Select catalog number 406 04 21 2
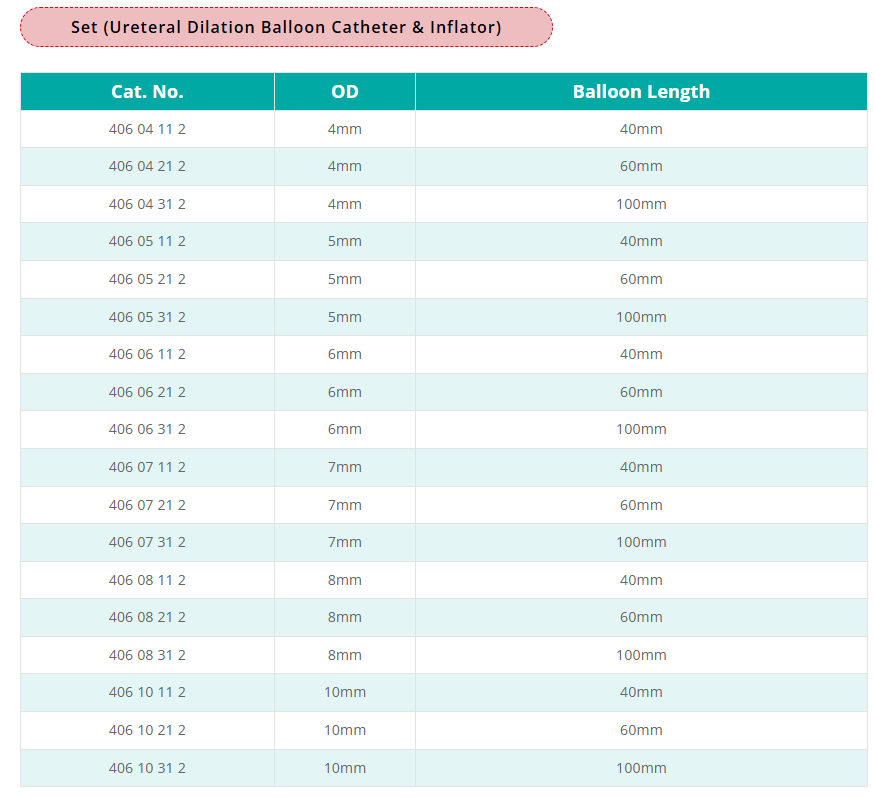This screenshot has height=798, width=874. 147,166
